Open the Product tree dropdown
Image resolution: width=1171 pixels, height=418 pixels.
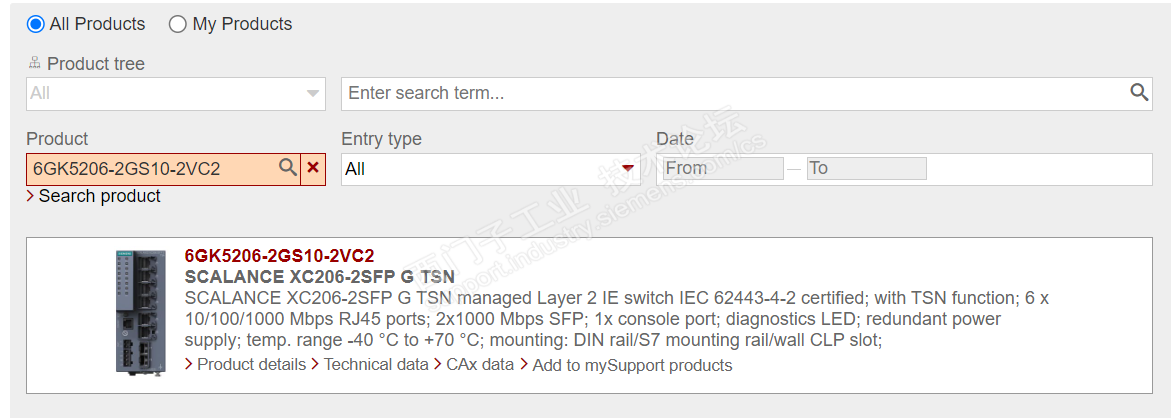175,93
